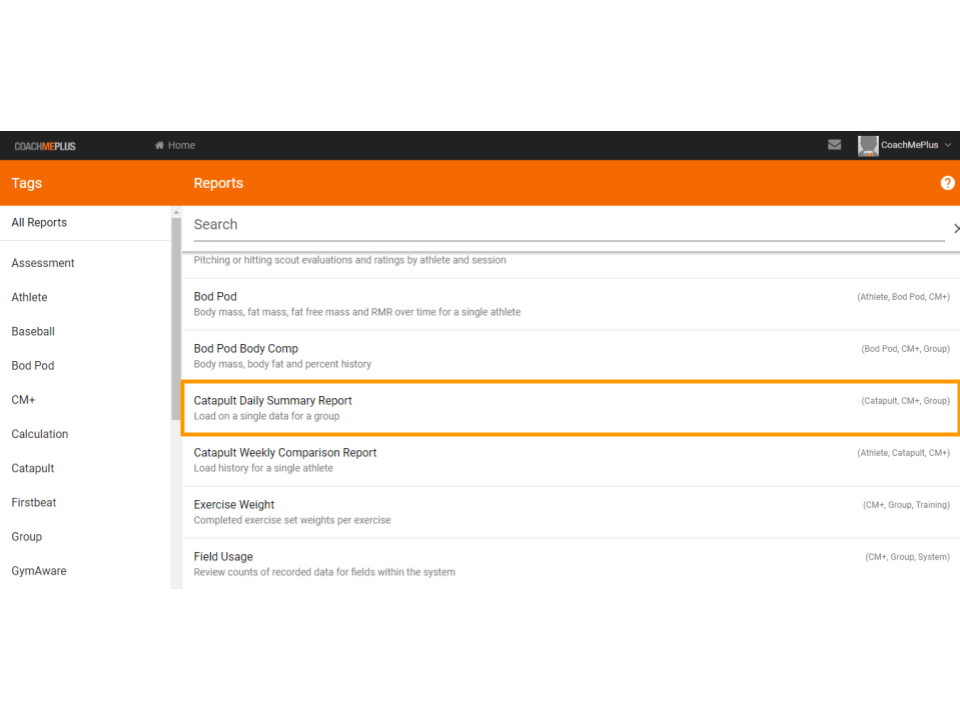The image size is (960, 720).
Task: Click the CoachMePlus user avatar
Action: pos(868,146)
